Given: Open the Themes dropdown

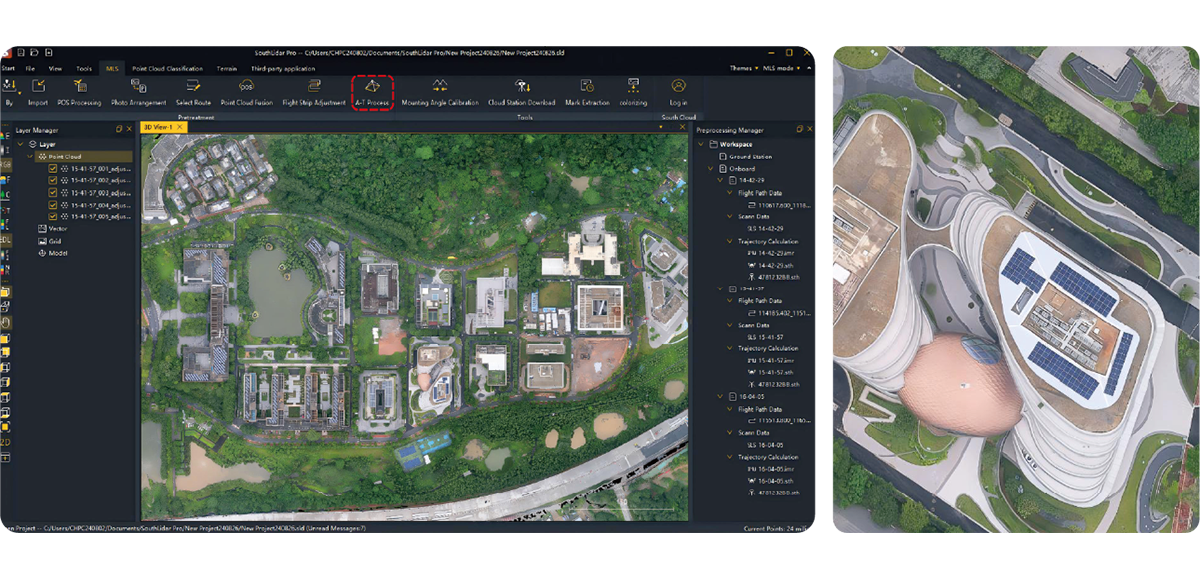Looking at the screenshot, I should coord(743,68).
